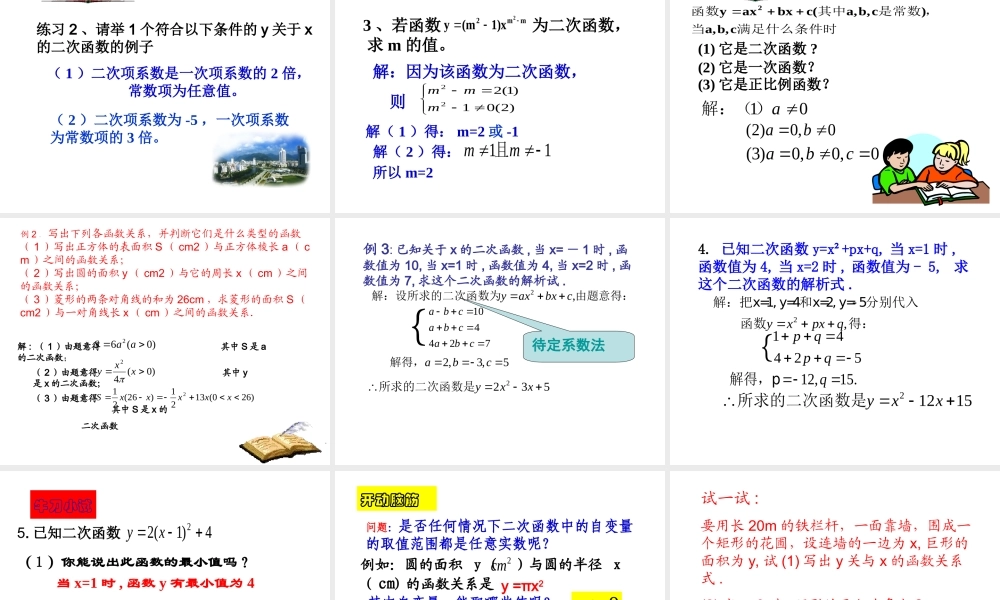This screenshot has height=600, width=1000.
Task: Click the problem '4. 已知二次函数 y=x²+px+q'
Action: [833, 267]
